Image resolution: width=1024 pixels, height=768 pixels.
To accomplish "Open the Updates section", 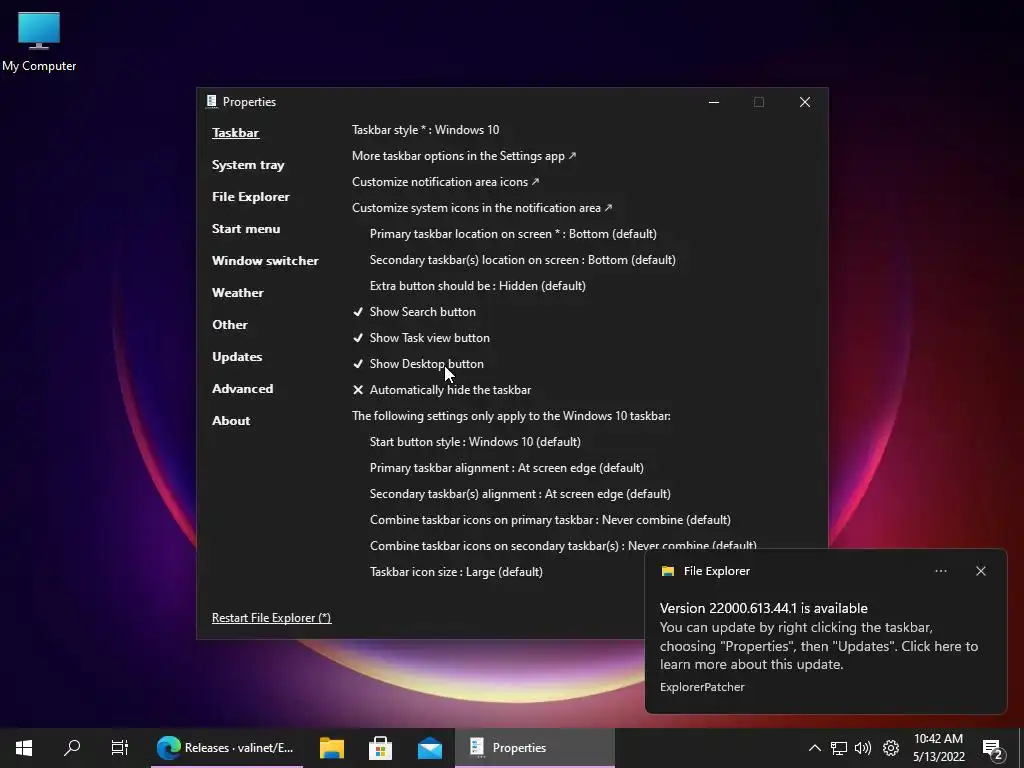I will tap(237, 357).
